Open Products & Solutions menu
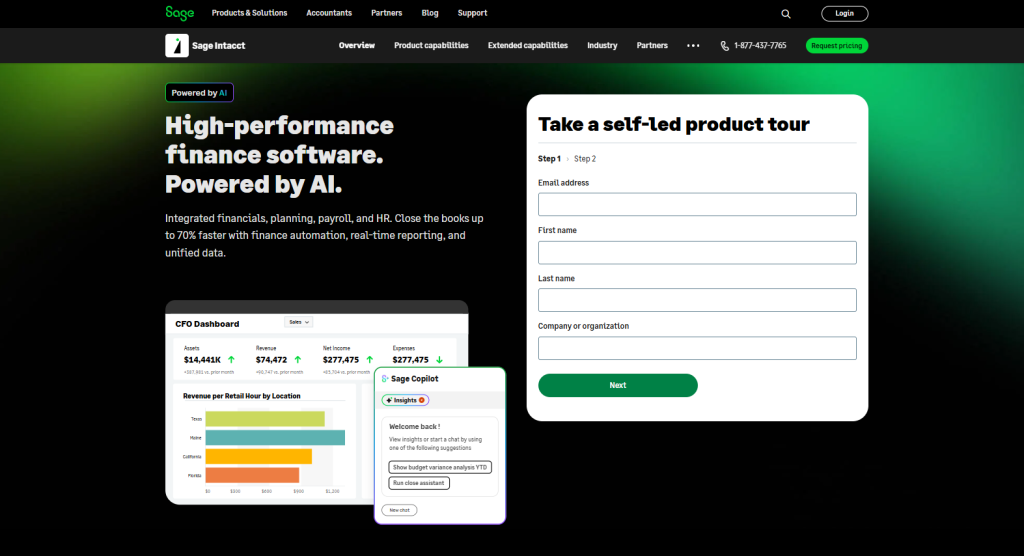This screenshot has width=1024, height=556. coord(249,13)
